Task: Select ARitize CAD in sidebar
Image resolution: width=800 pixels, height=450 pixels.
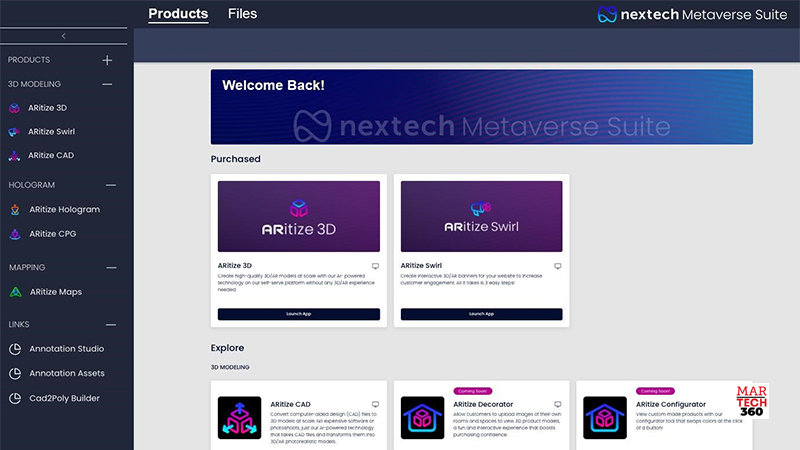Action: pyautogui.click(x=51, y=156)
